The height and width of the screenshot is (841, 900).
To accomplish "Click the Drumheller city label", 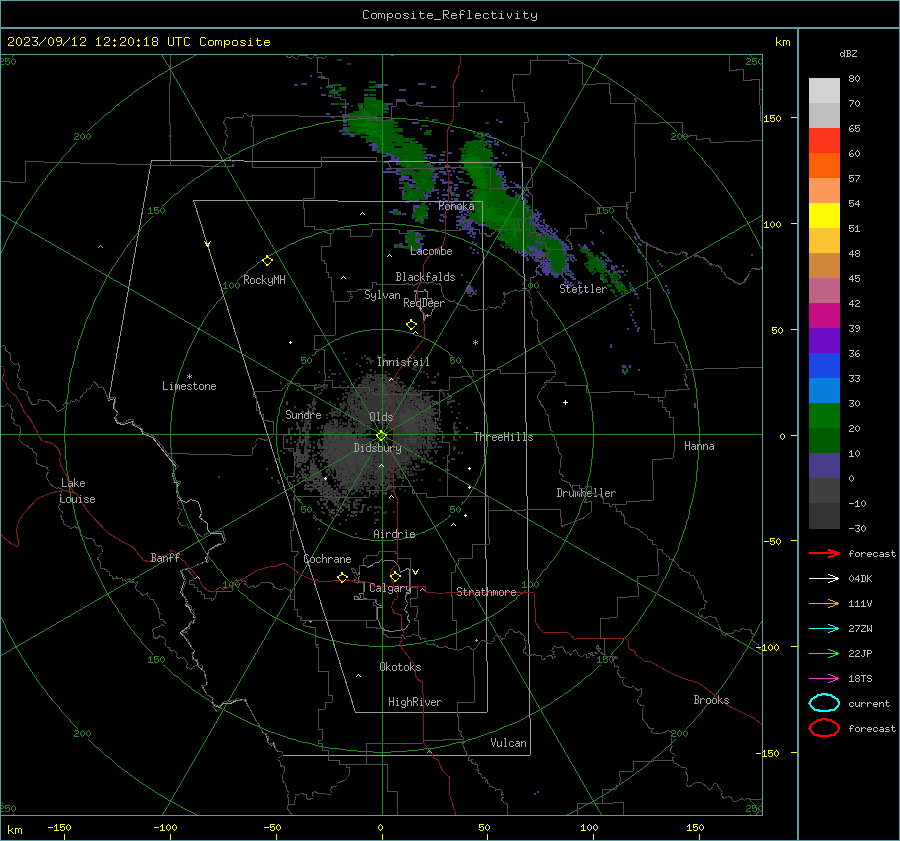I will click(586, 493).
